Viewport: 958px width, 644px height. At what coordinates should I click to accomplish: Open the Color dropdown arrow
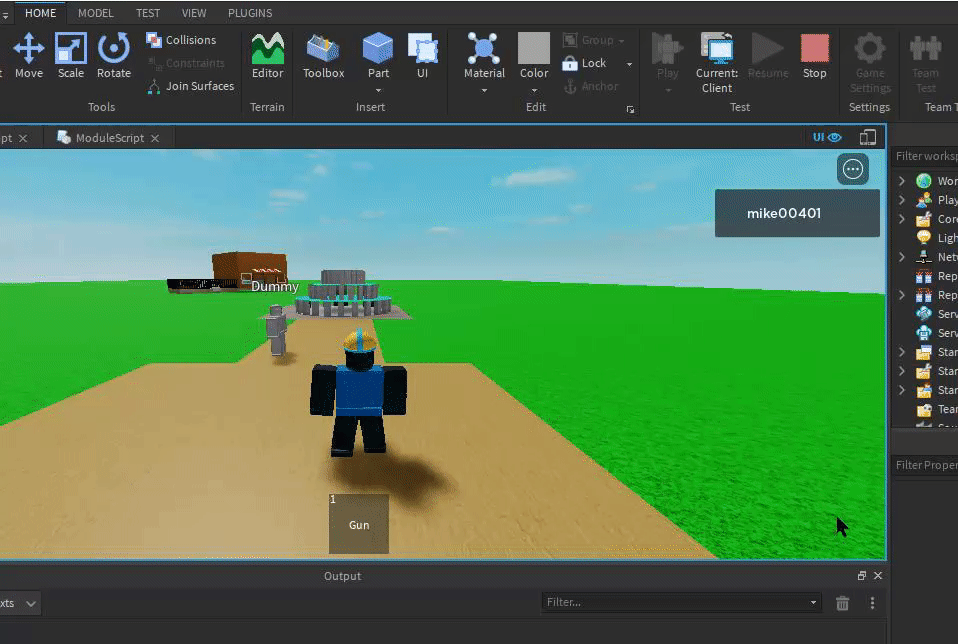tap(534, 90)
